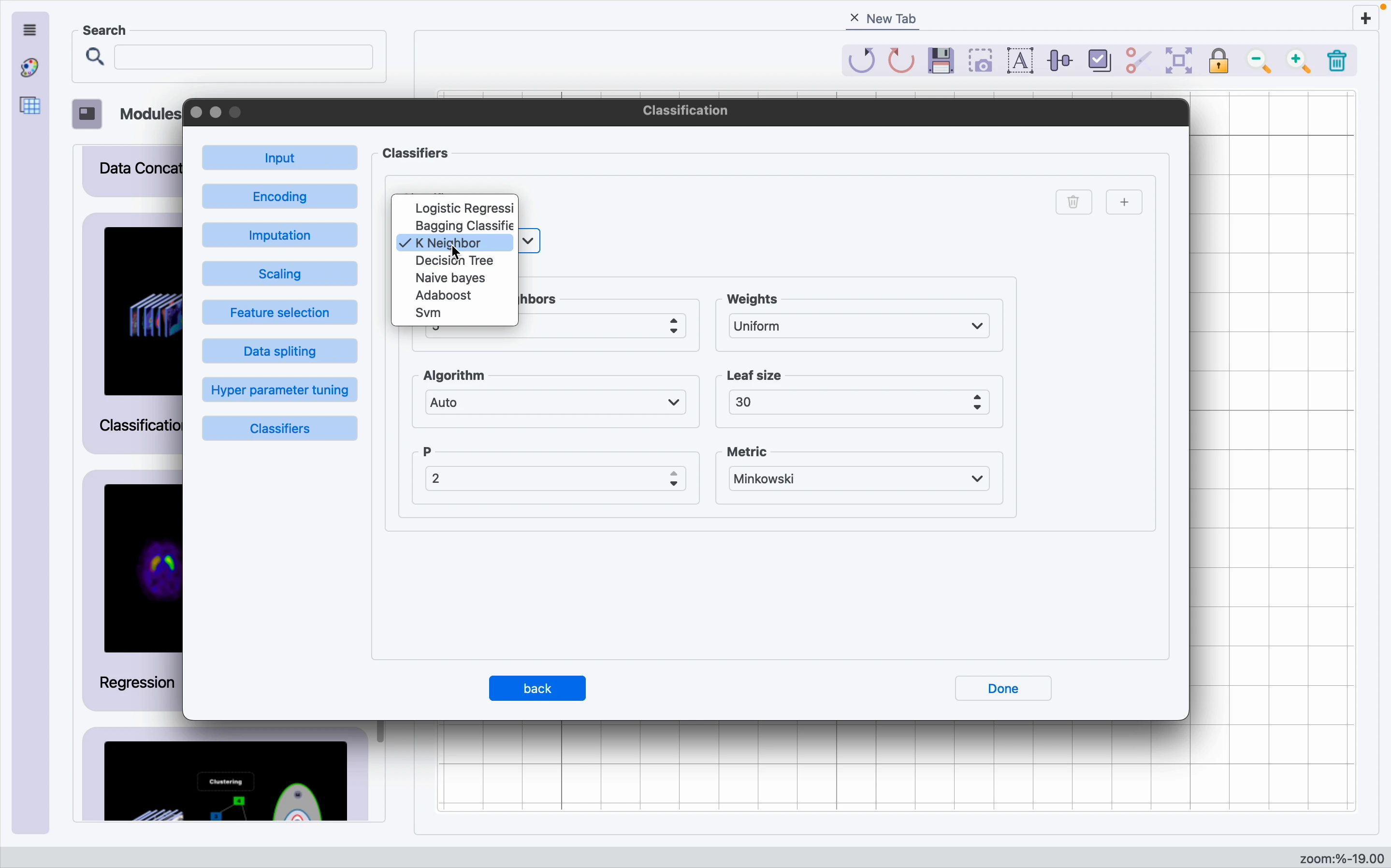
Task: Choose Decision Tree from classifier list
Action: coord(455,261)
